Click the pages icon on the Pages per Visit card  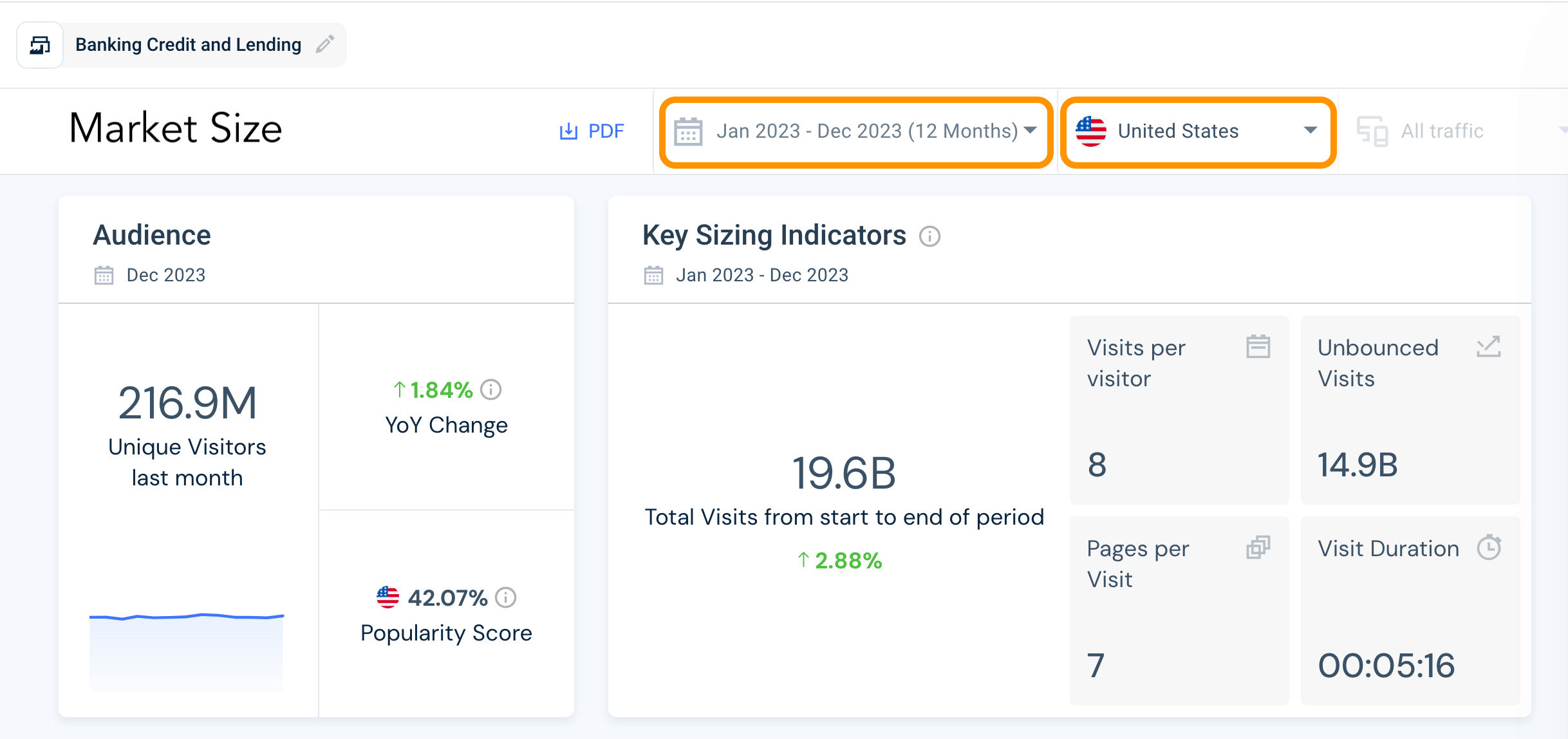point(1258,547)
